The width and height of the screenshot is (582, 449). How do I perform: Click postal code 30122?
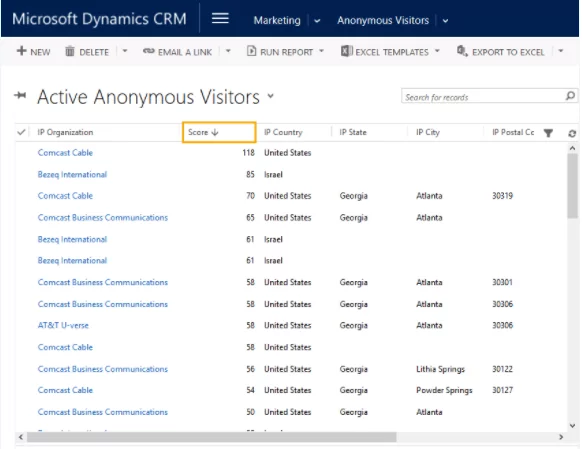tap(502, 369)
